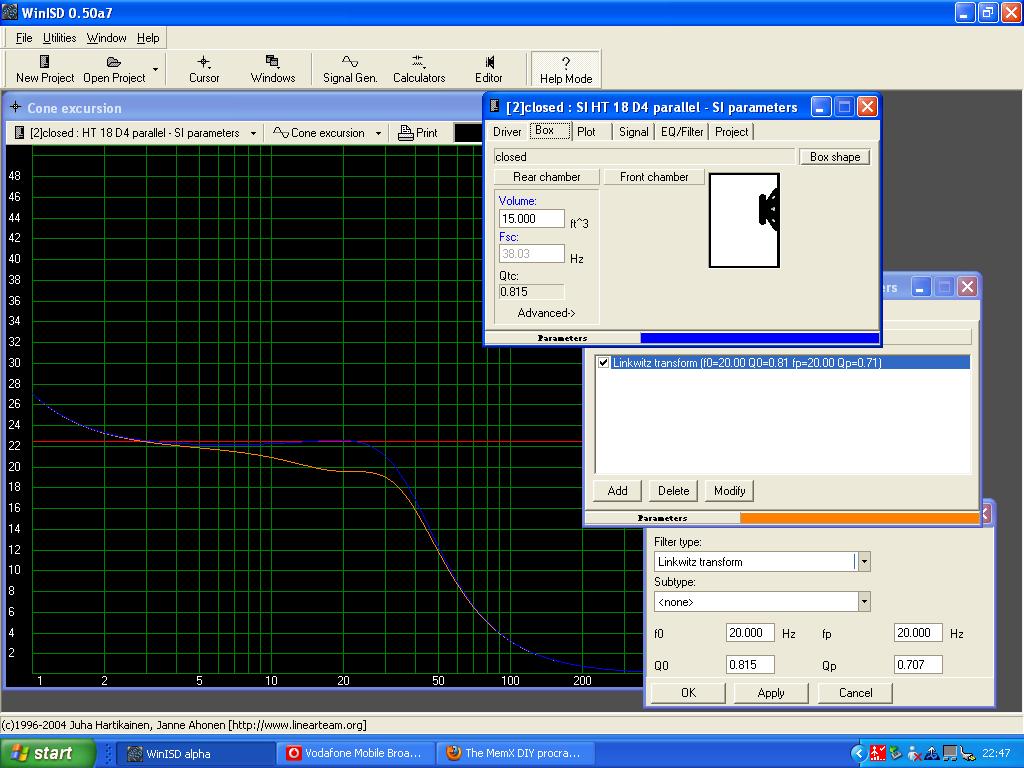This screenshot has width=1024, height=768.
Task: Click the blue project color bar
Action: pyautogui.click(x=760, y=338)
